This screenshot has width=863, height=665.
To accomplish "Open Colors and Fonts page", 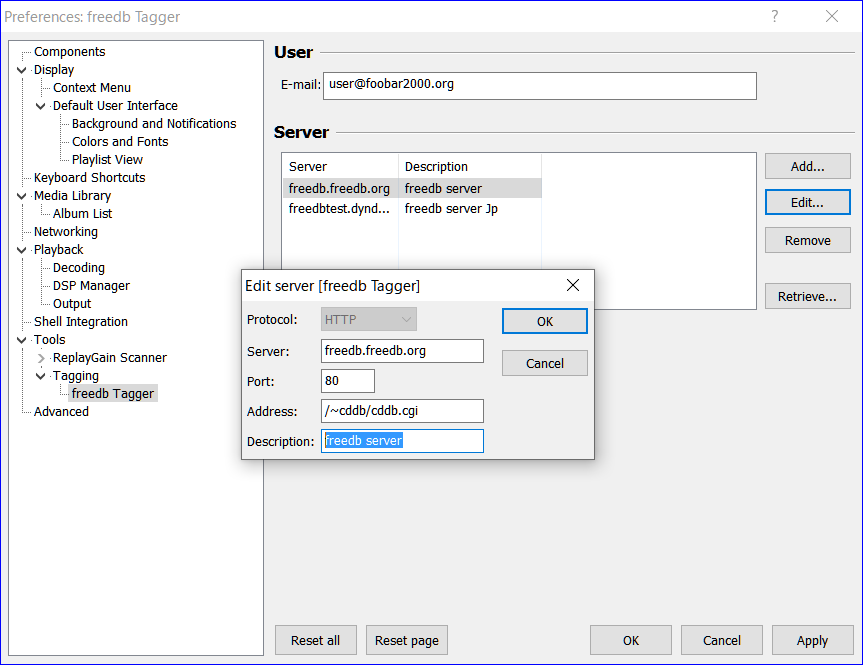I will coord(120,141).
